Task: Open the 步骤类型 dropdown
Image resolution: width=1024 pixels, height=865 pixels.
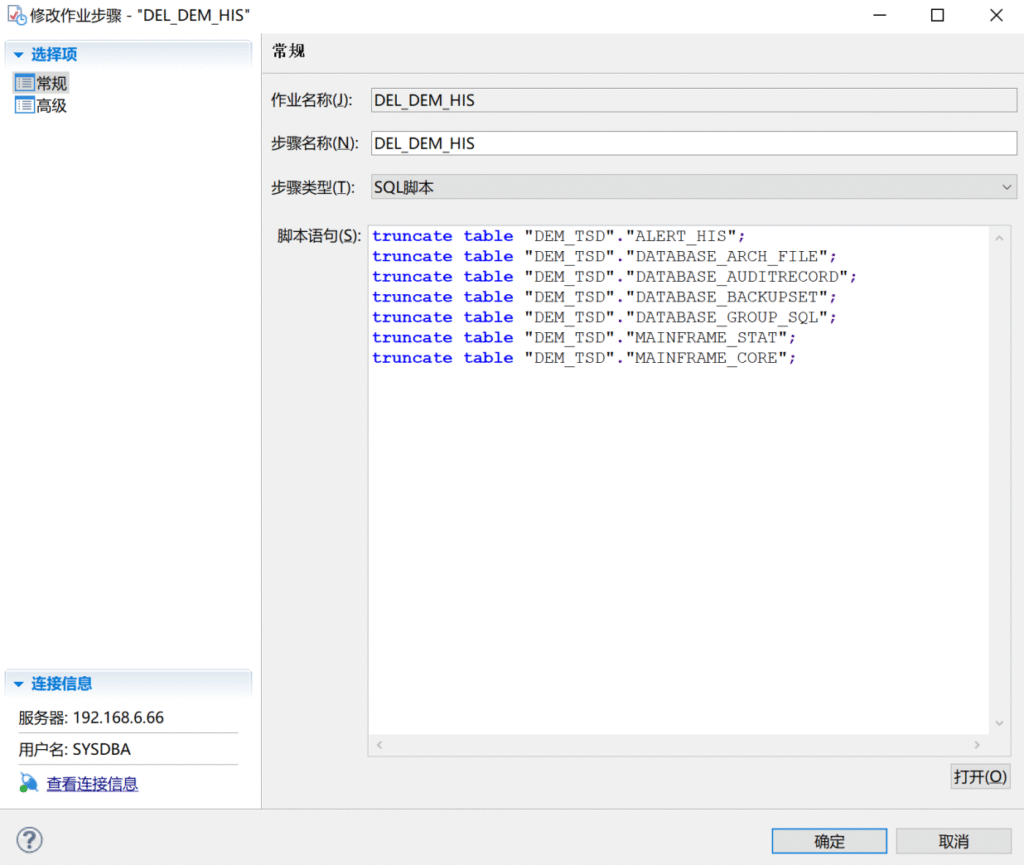Action: pyautogui.click(x=1006, y=187)
